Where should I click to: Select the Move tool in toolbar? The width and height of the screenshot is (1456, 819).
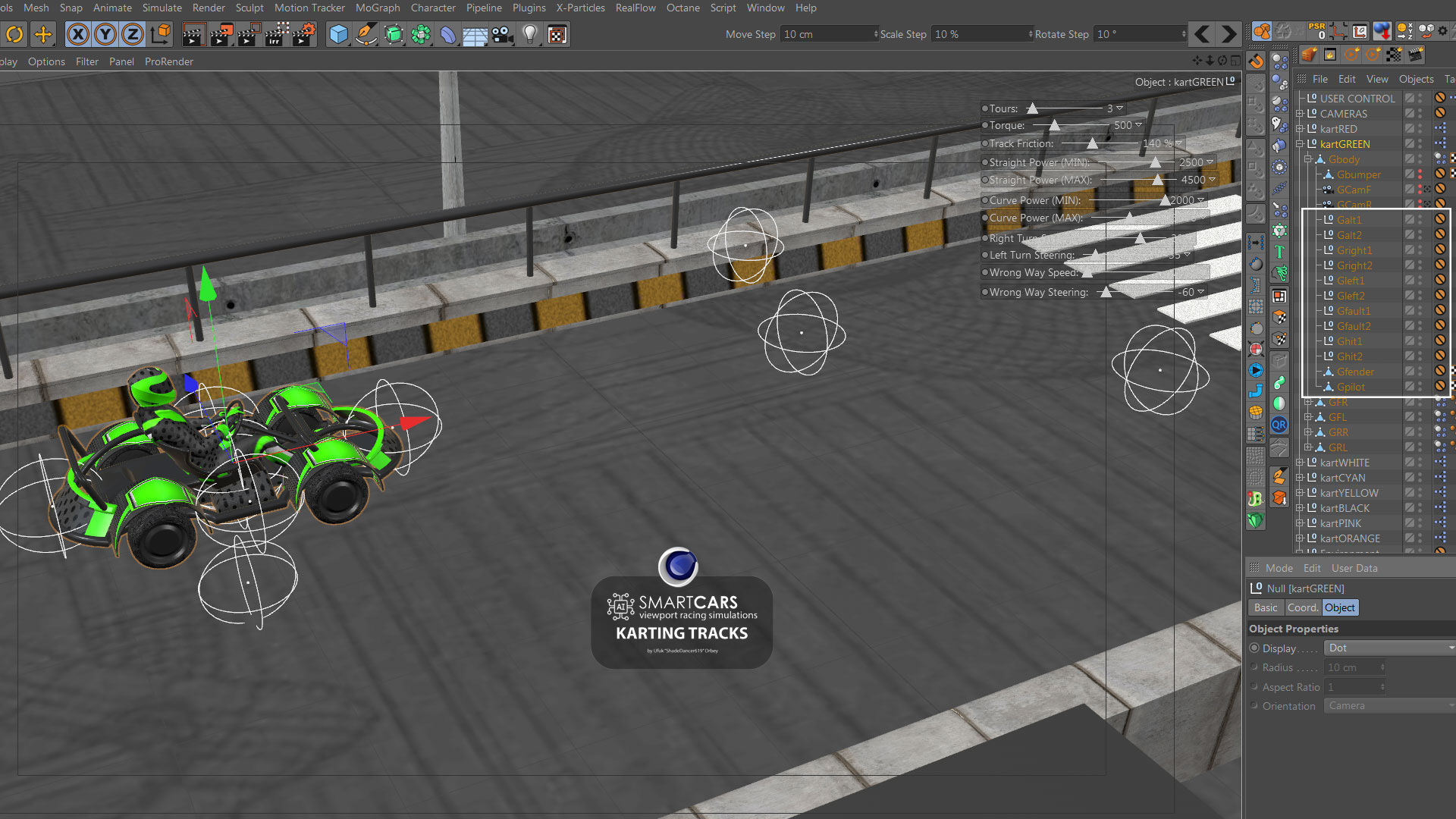(x=43, y=34)
